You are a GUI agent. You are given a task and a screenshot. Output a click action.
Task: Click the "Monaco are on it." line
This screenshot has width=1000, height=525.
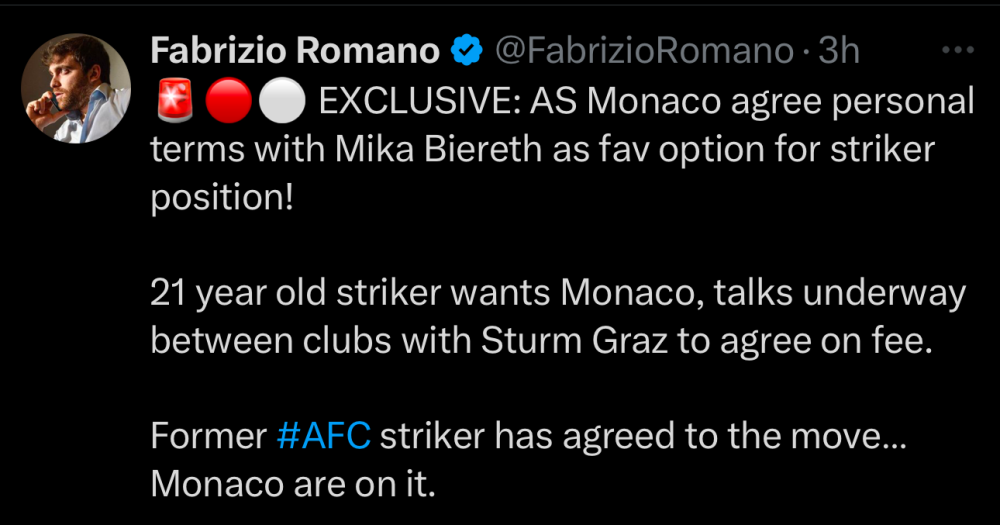[x=294, y=484]
